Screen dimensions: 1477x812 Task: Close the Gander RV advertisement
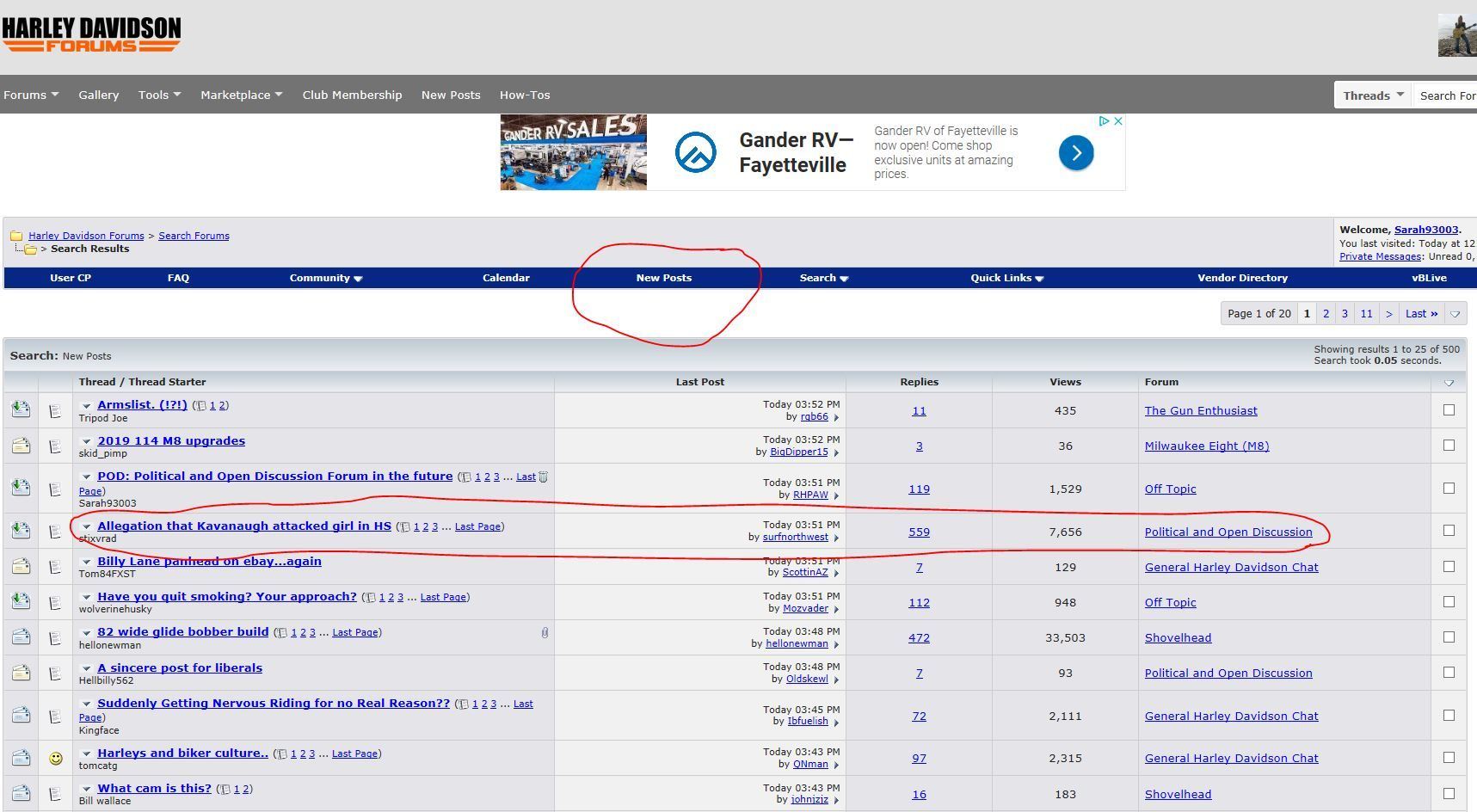click(x=1117, y=121)
